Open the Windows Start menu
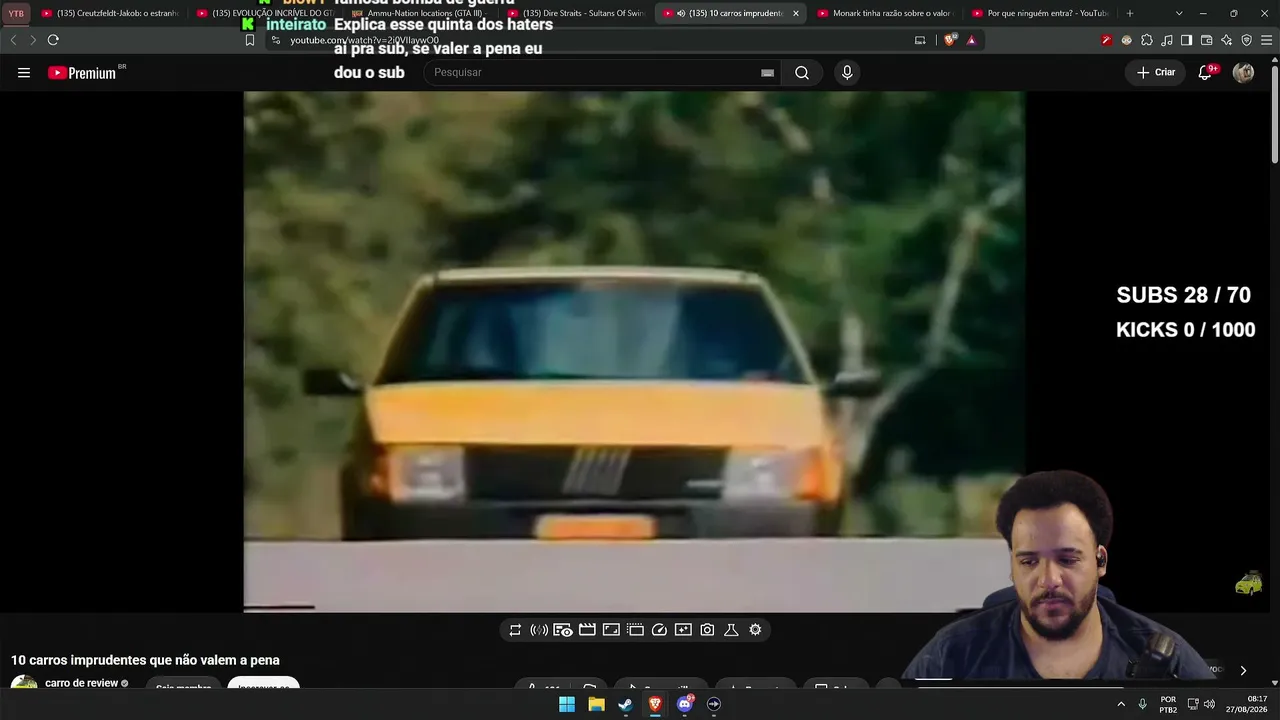The image size is (1280, 720). (567, 704)
